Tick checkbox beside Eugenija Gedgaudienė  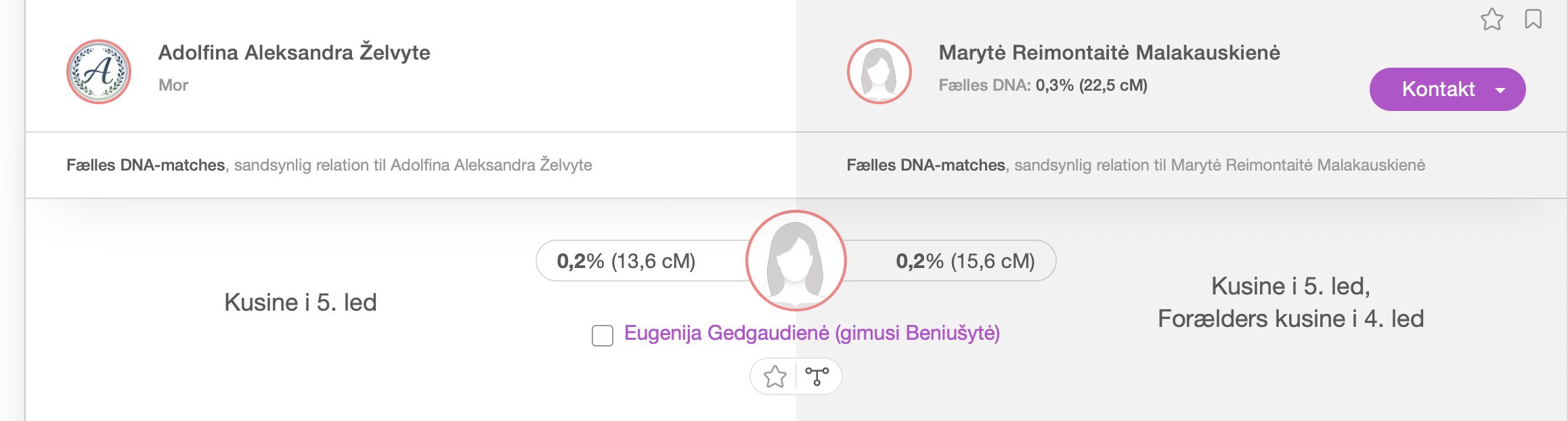tap(603, 336)
